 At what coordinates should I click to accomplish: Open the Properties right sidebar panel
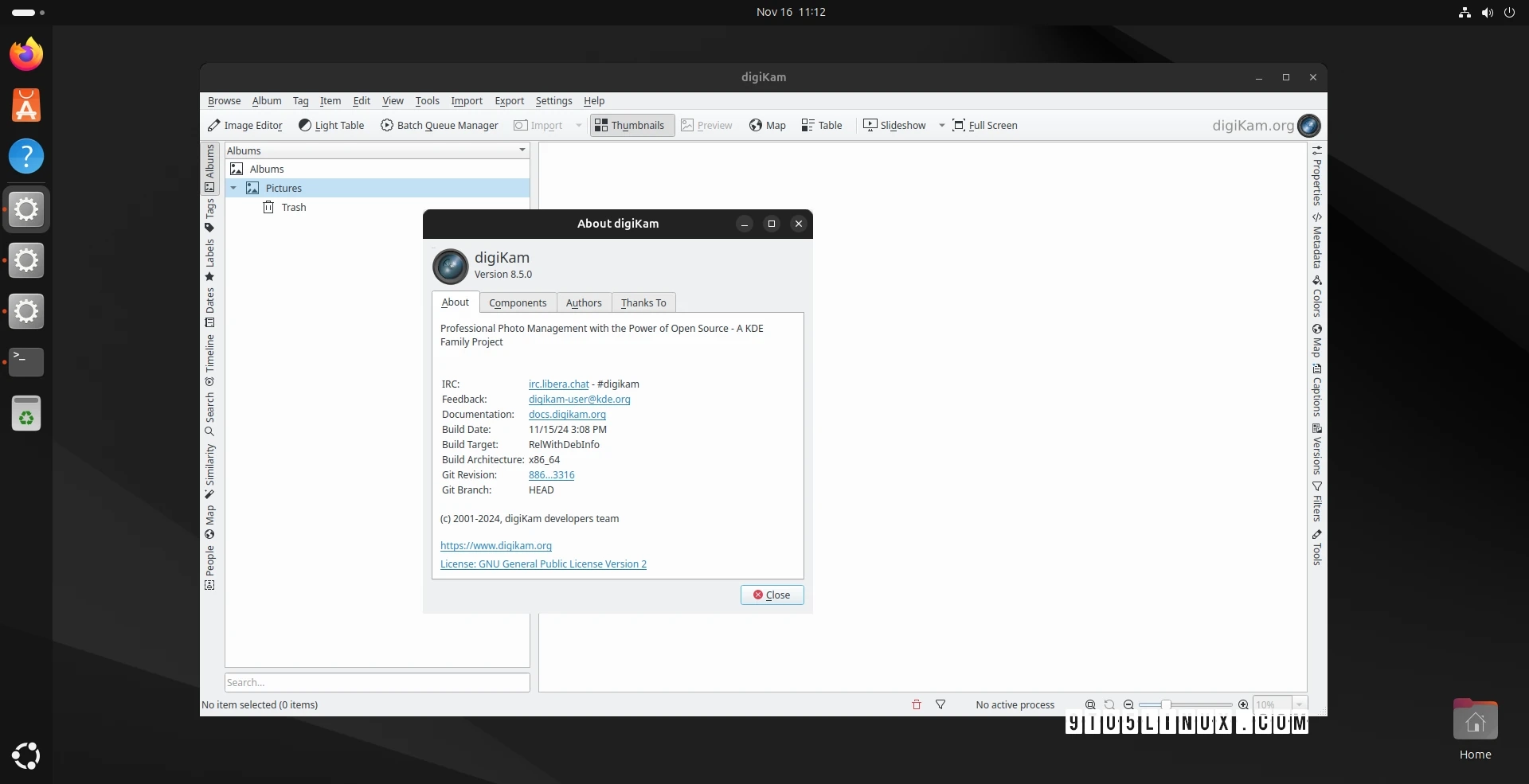[x=1317, y=175]
